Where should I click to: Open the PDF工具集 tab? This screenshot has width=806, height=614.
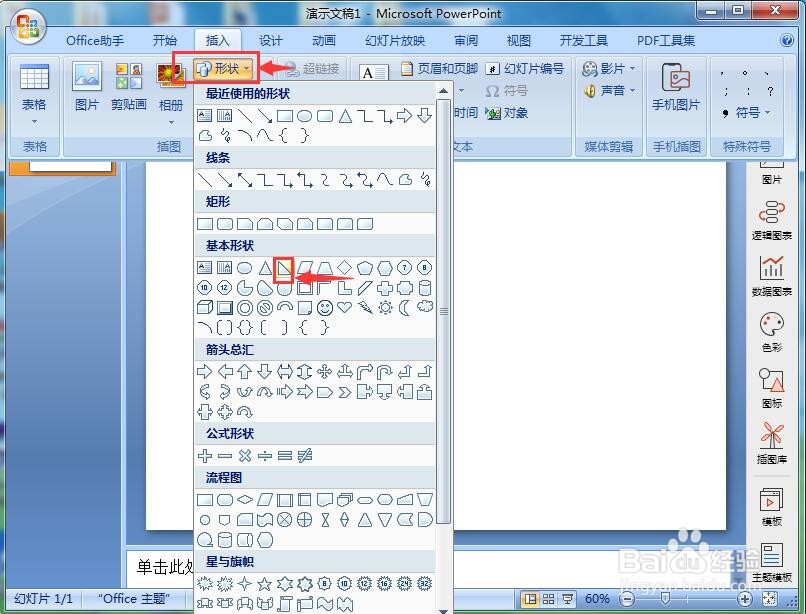pyautogui.click(x=666, y=41)
